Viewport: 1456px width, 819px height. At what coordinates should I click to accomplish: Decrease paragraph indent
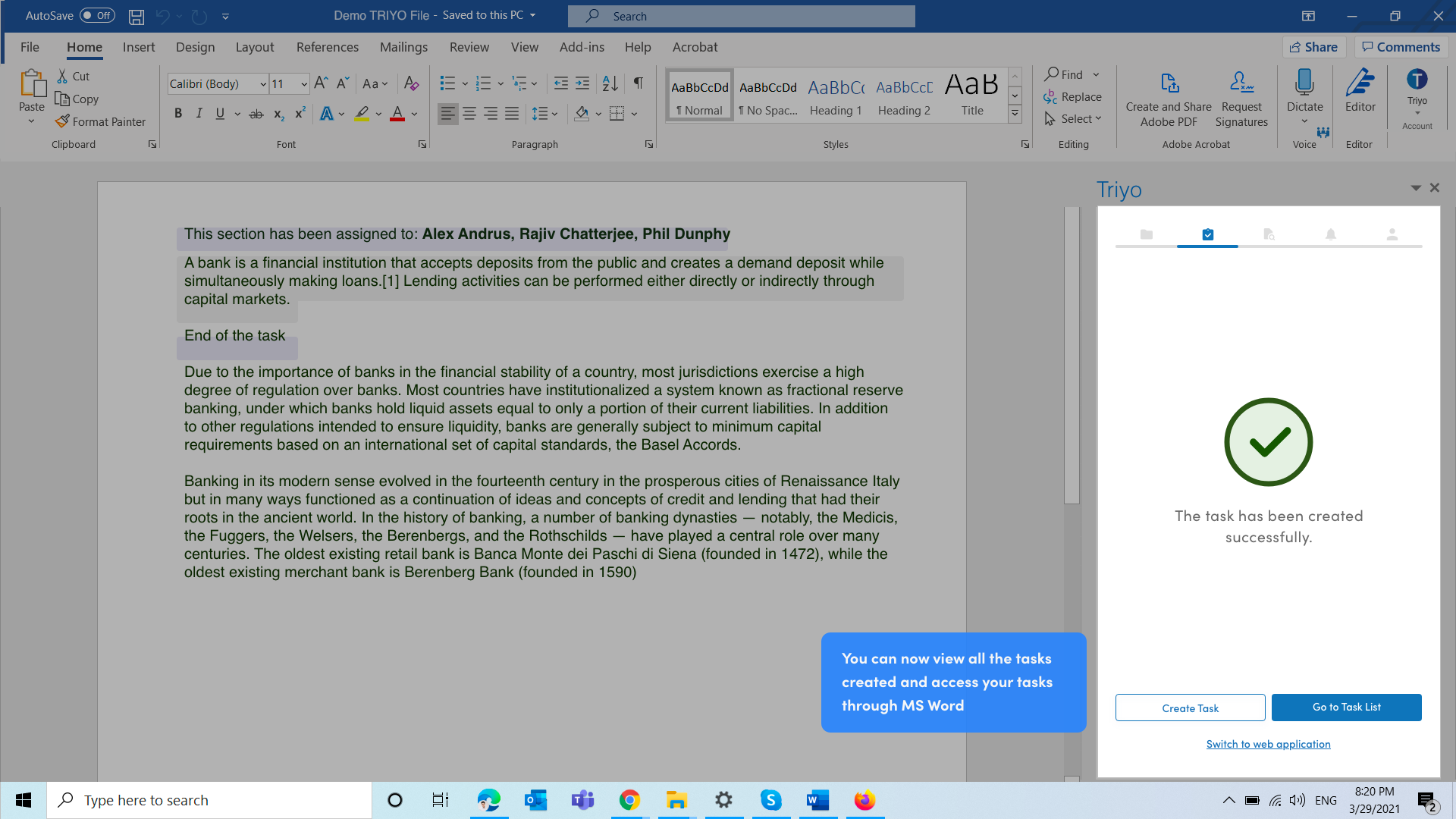560,83
